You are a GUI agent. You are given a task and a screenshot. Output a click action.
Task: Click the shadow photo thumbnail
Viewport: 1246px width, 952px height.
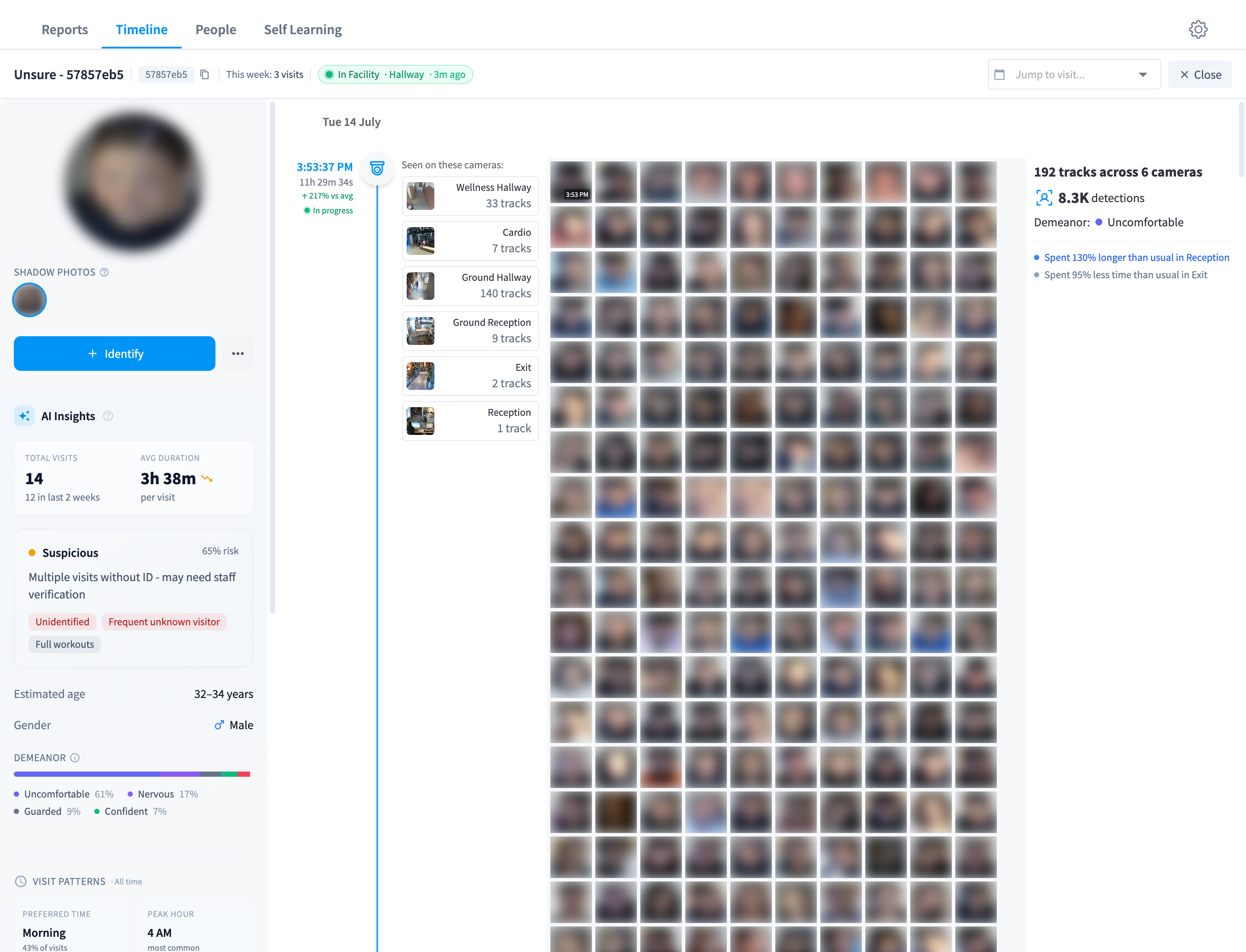[x=29, y=300]
